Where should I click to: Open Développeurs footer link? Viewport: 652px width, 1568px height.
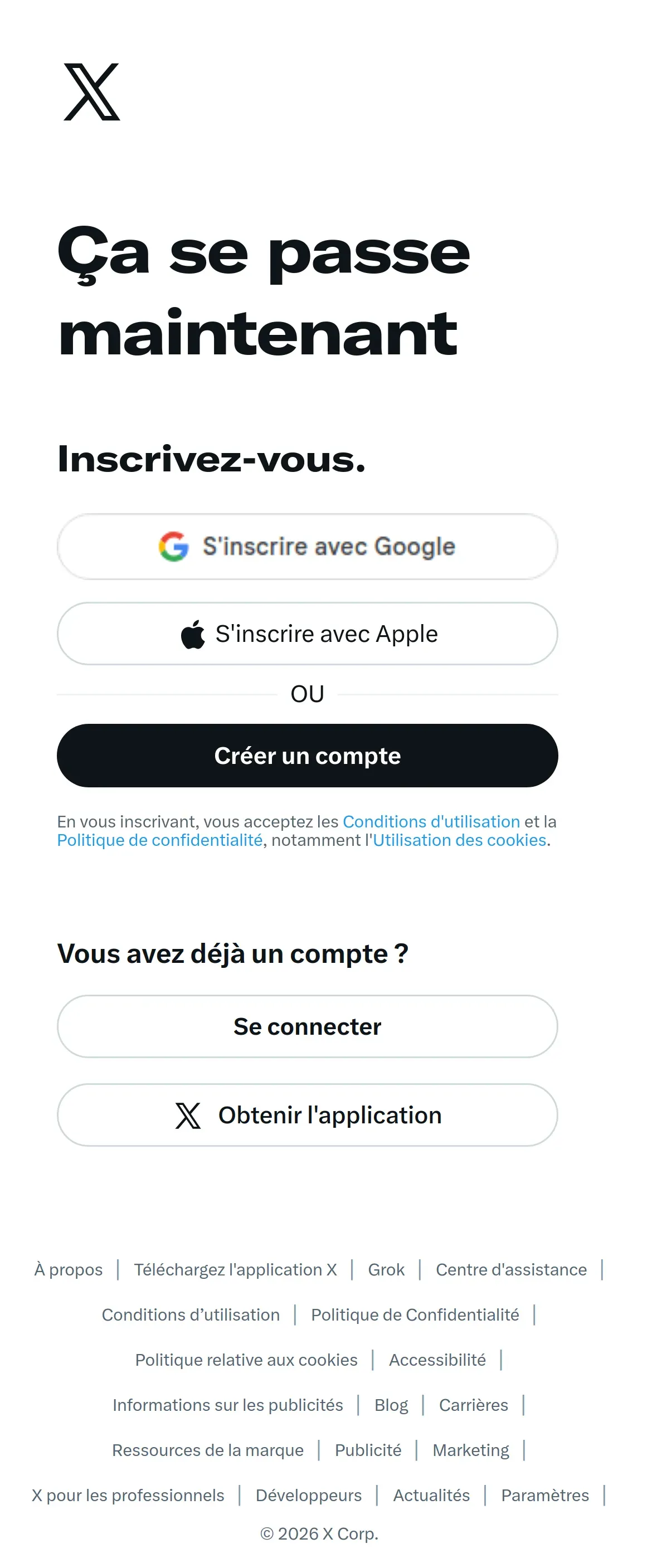click(309, 1495)
